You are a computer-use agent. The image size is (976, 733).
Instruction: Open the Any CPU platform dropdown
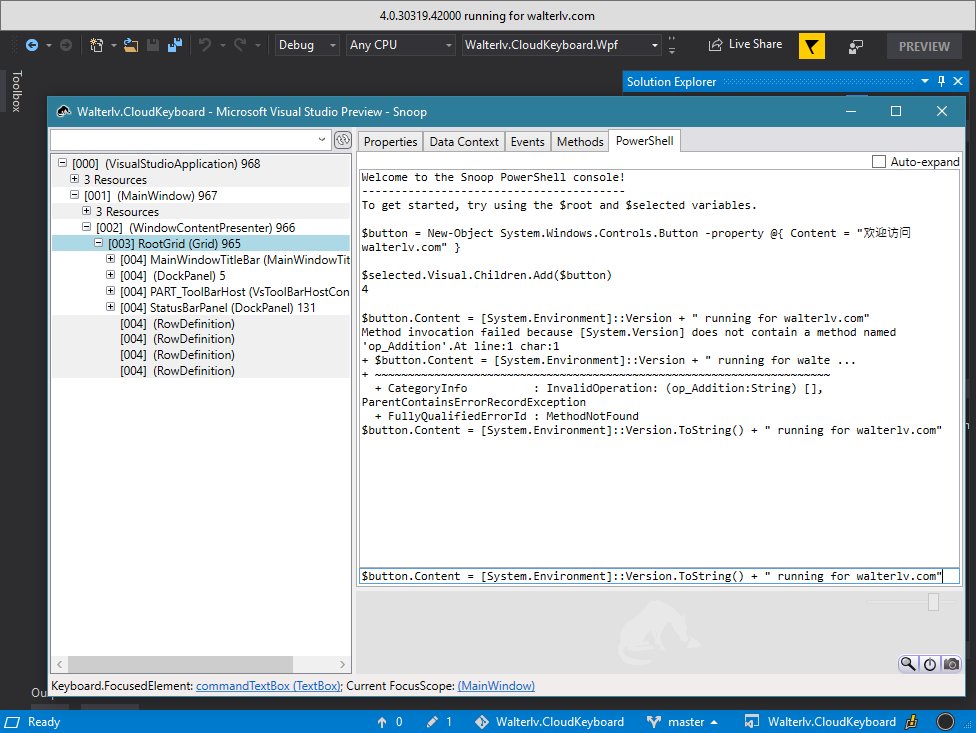click(x=400, y=45)
